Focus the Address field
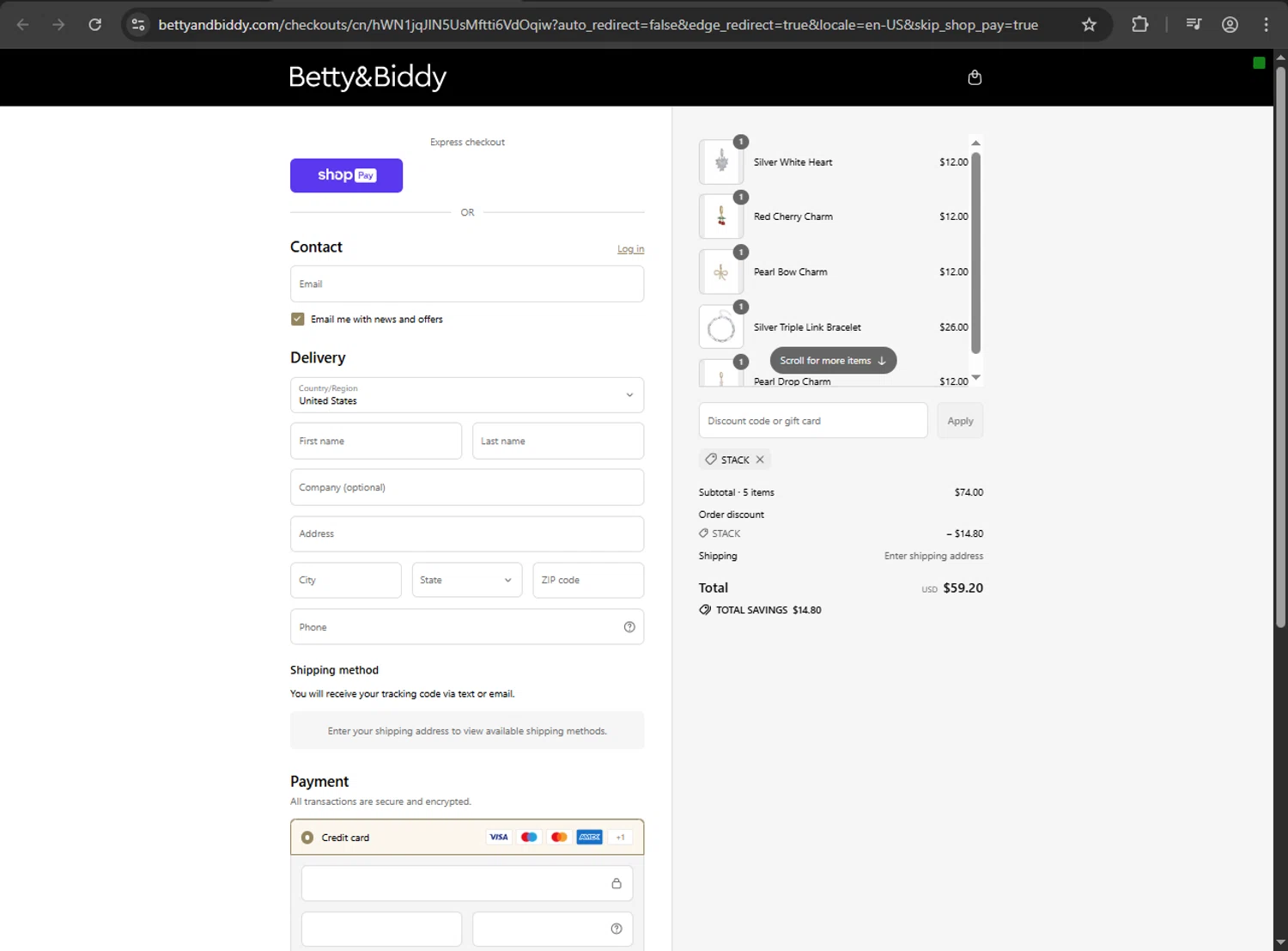The width and height of the screenshot is (1288, 951). 467,533
